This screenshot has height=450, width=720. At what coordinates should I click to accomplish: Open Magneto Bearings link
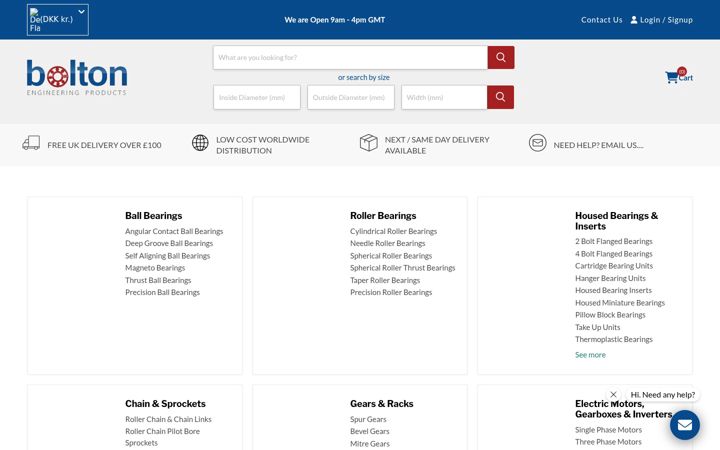pyautogui.click(x=155, y=268)
